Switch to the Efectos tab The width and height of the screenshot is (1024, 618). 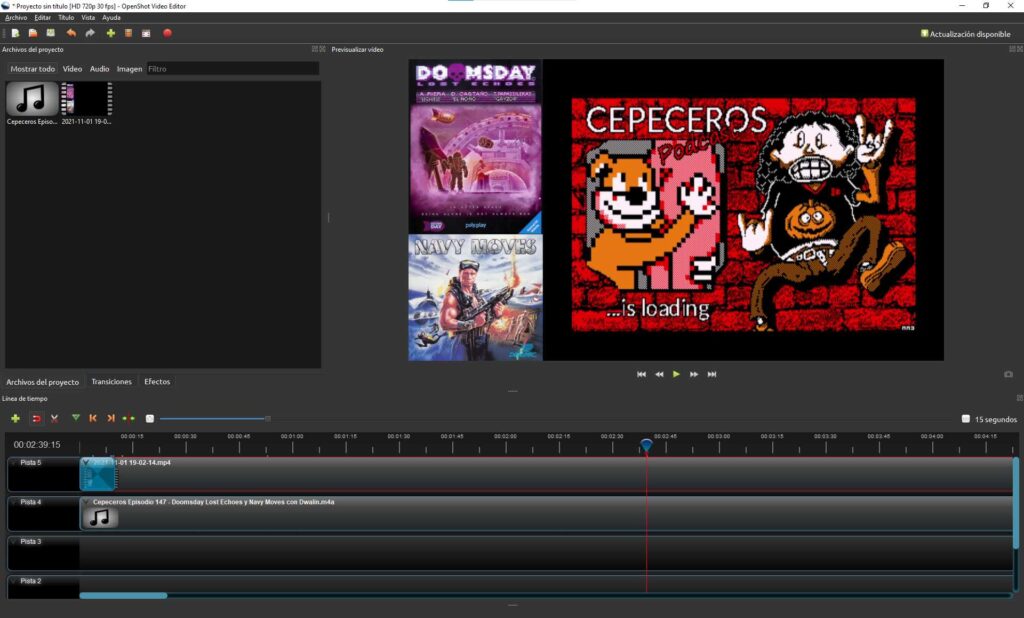pos(157,382)
